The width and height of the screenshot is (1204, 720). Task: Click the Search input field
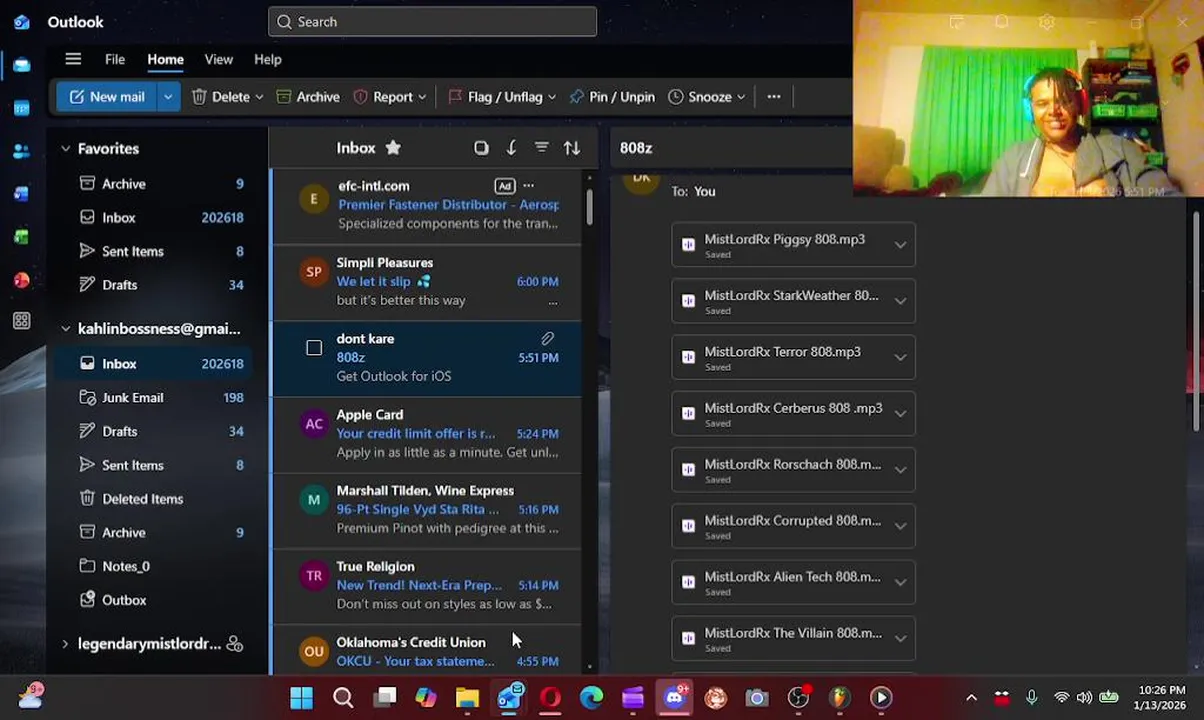coord(432,21)
